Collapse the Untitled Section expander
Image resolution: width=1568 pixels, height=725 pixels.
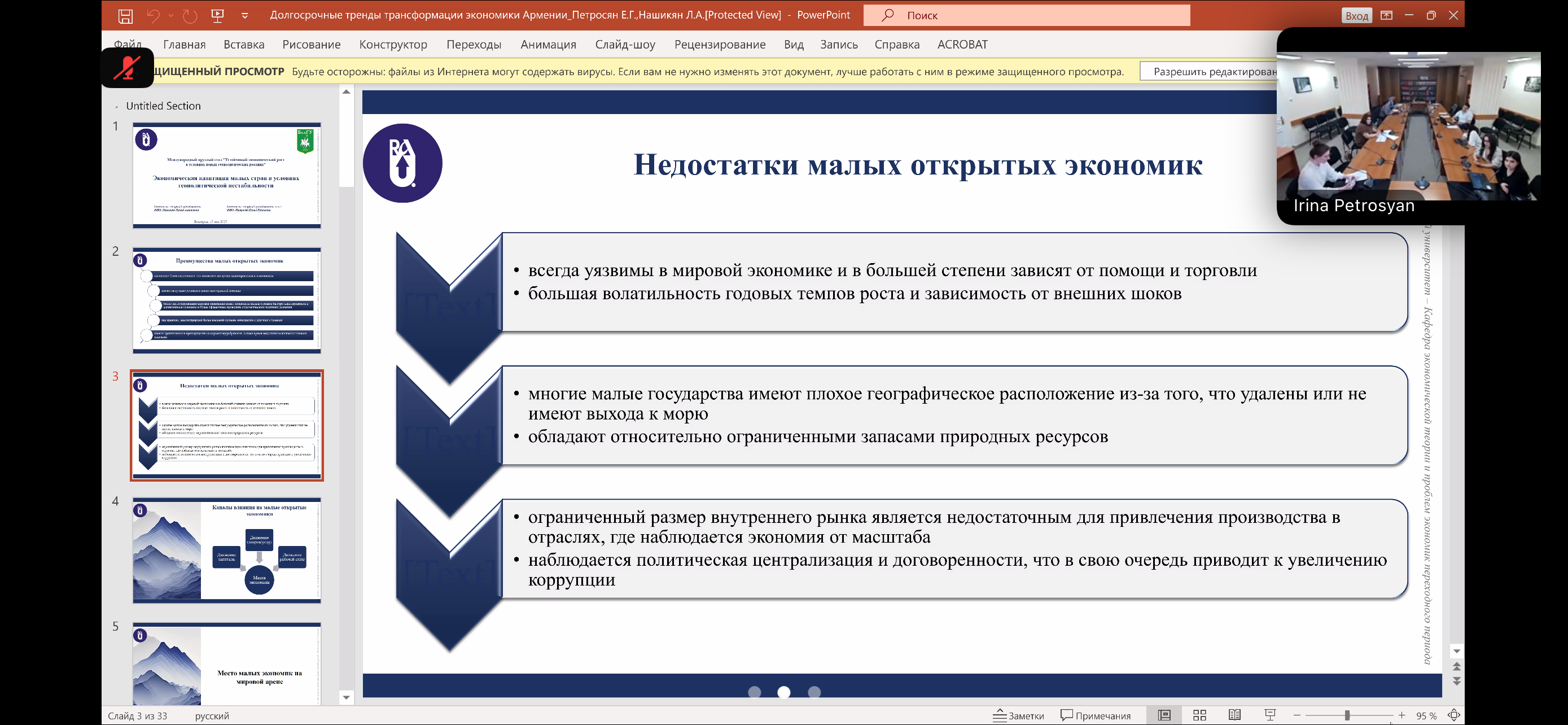[116, 107]
